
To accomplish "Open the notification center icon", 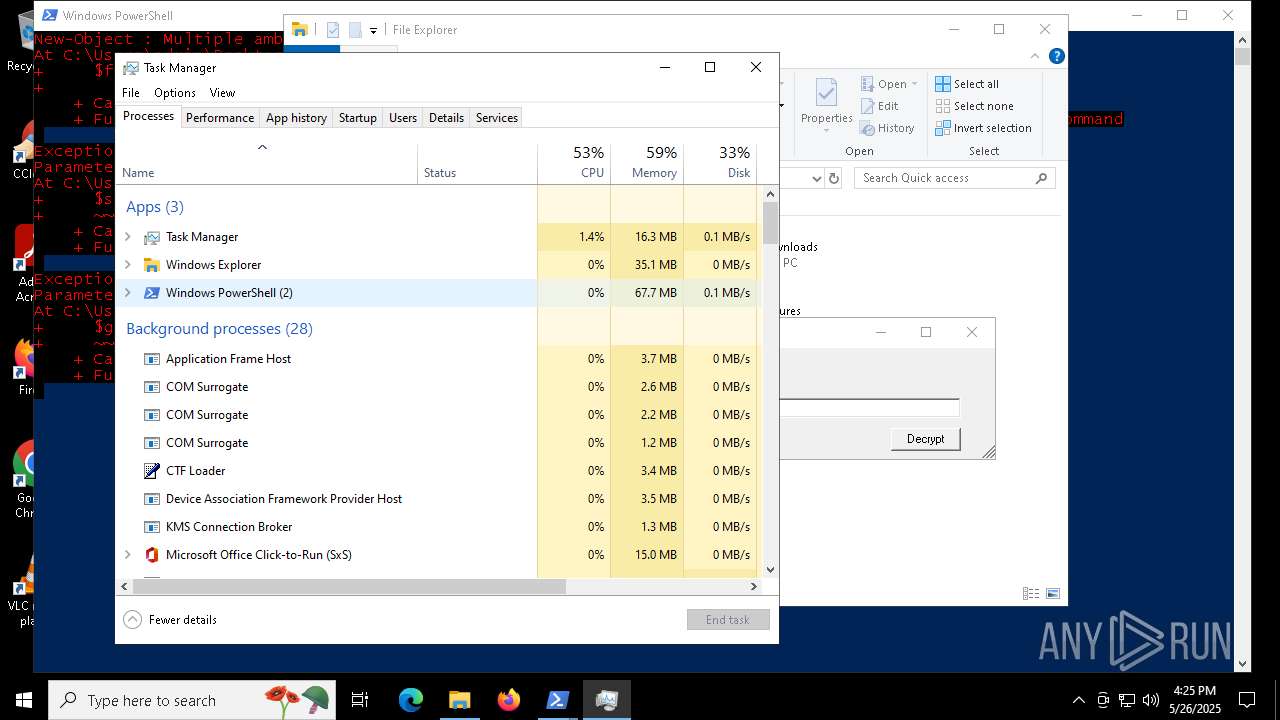I will pos(1247,700).
